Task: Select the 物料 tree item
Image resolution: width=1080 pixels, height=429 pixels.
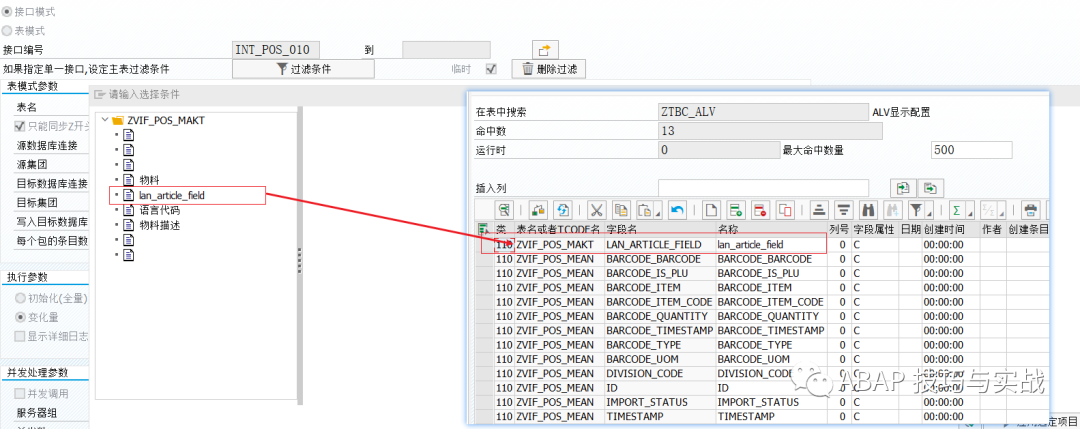Action: [x=149, y=180]
